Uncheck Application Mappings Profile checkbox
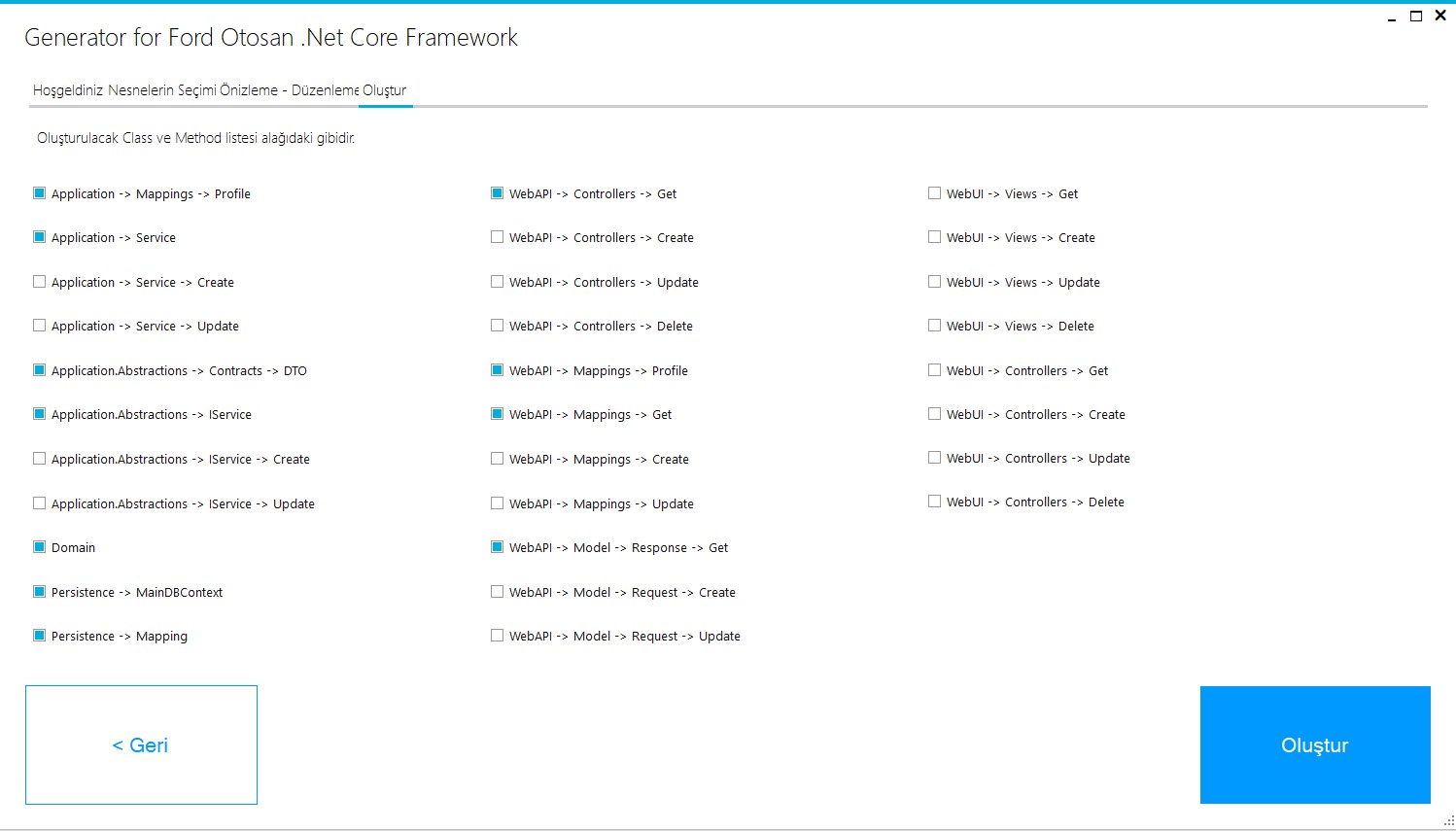 click(40, 193)
